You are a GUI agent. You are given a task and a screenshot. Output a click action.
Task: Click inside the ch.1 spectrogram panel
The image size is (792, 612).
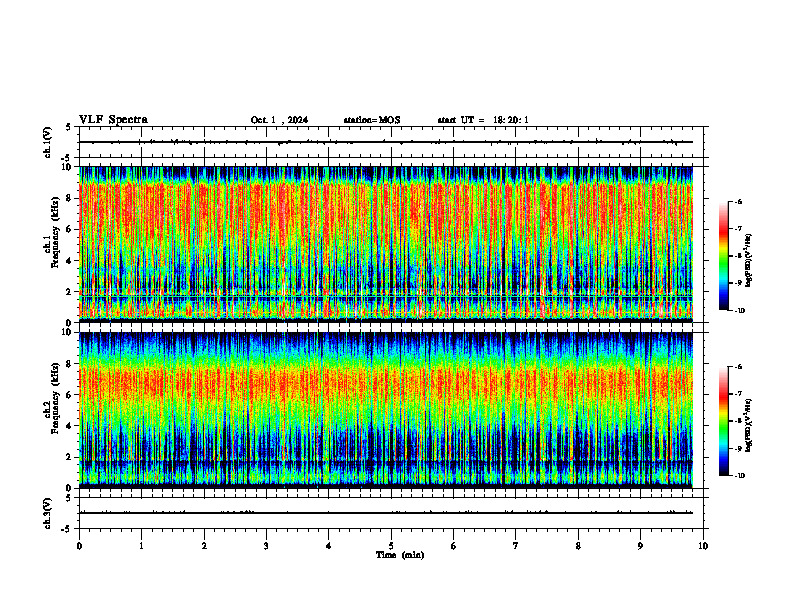coord(386,244)
